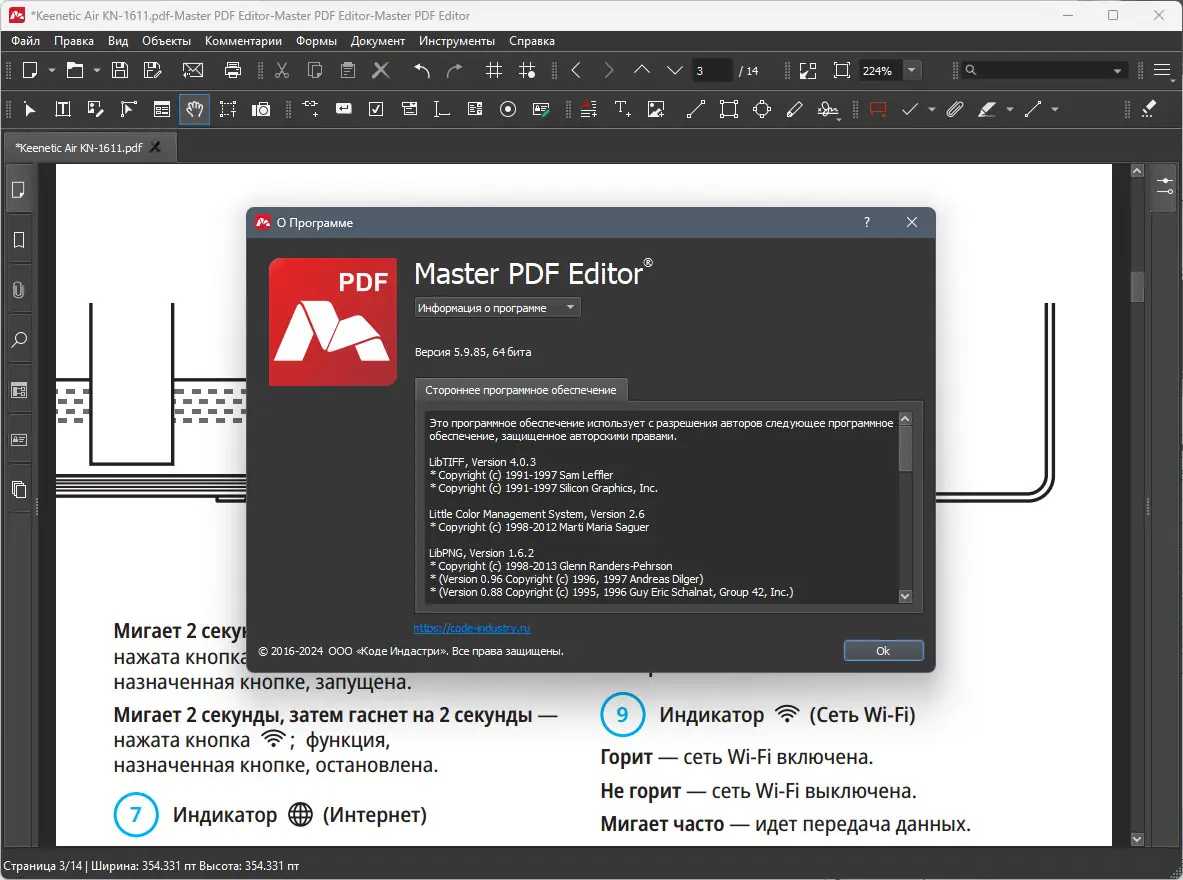Attach a file with the paperclip icon

pyautogui.click(x=955, y=109)
